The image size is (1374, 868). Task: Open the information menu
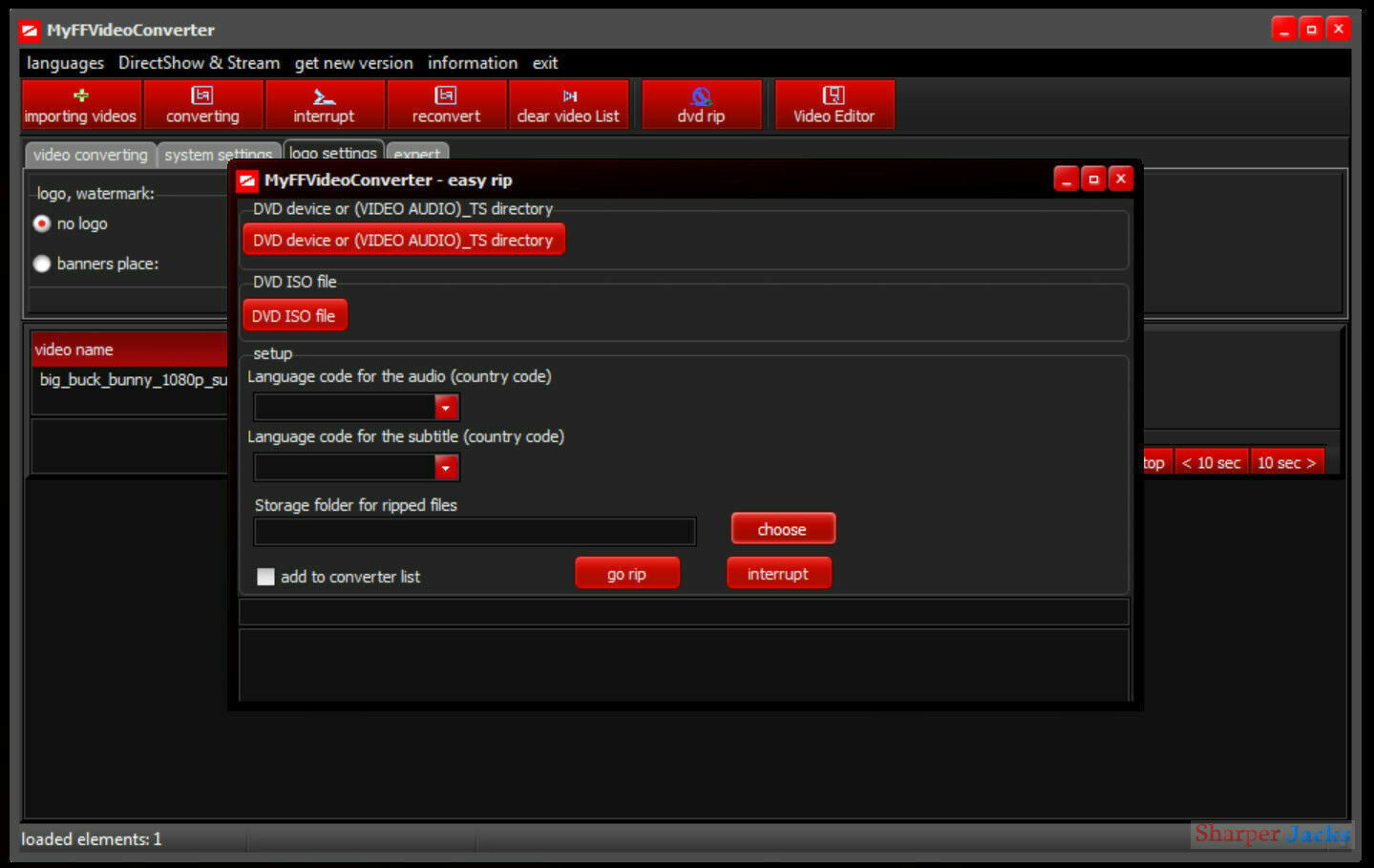[x=473, y=63]
